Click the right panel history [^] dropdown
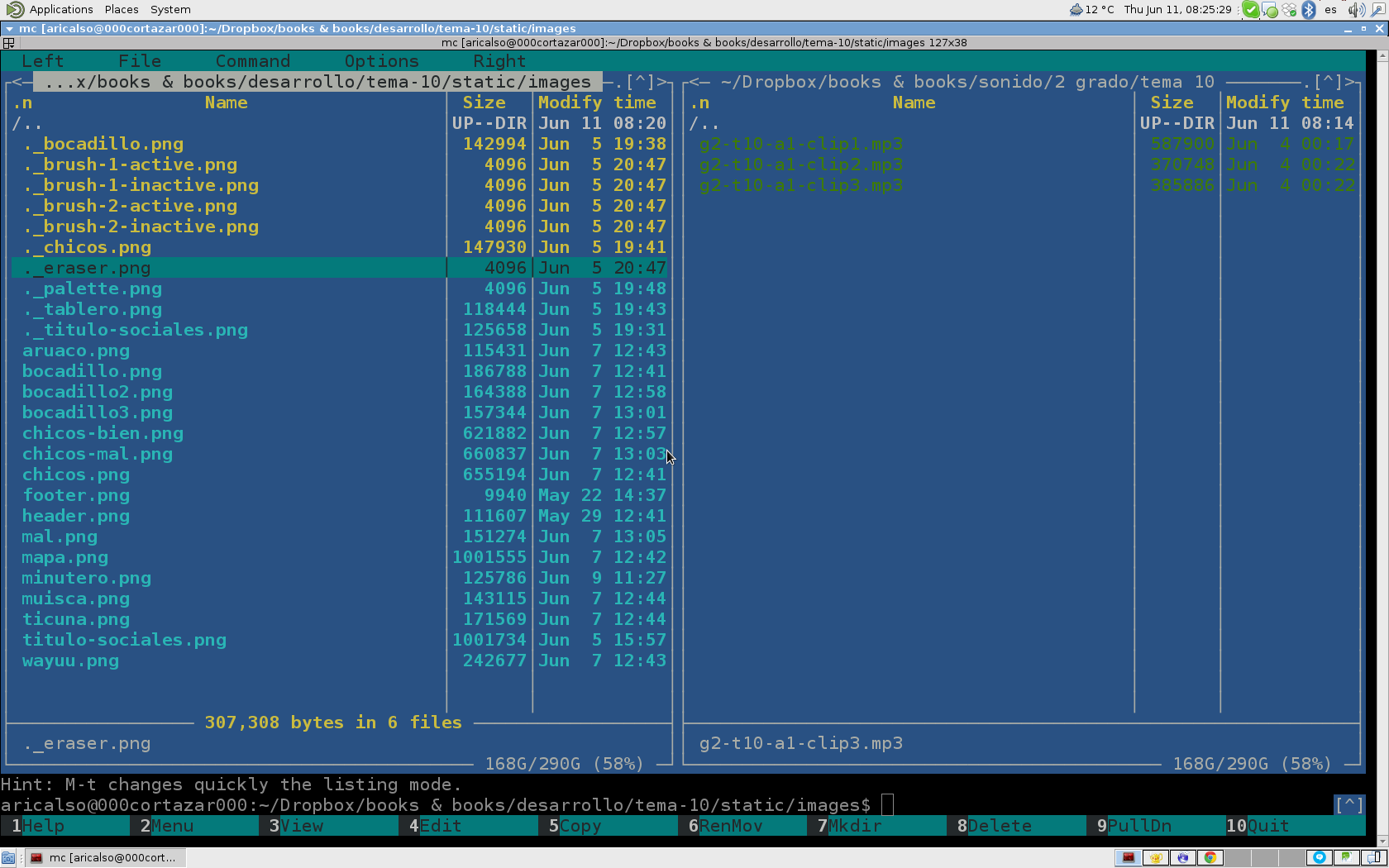This screenshot has width=1389, height=868. pyautogui.click(x=1327, y=82)
